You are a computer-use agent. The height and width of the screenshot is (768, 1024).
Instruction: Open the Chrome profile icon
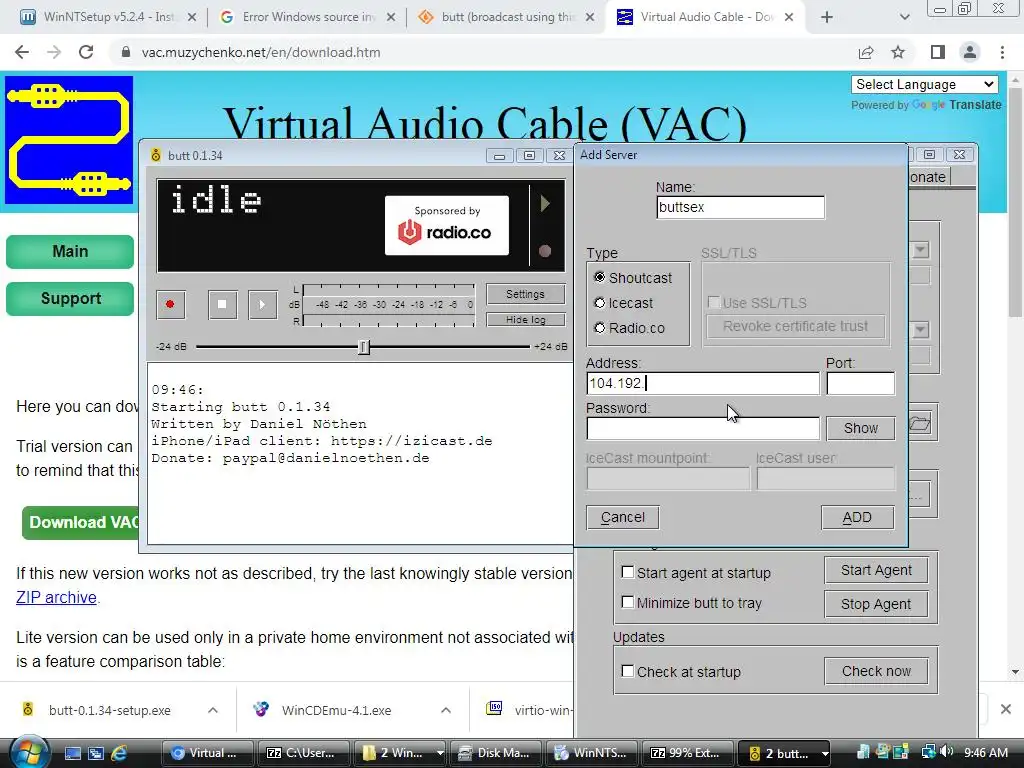(x=970, y=52)
